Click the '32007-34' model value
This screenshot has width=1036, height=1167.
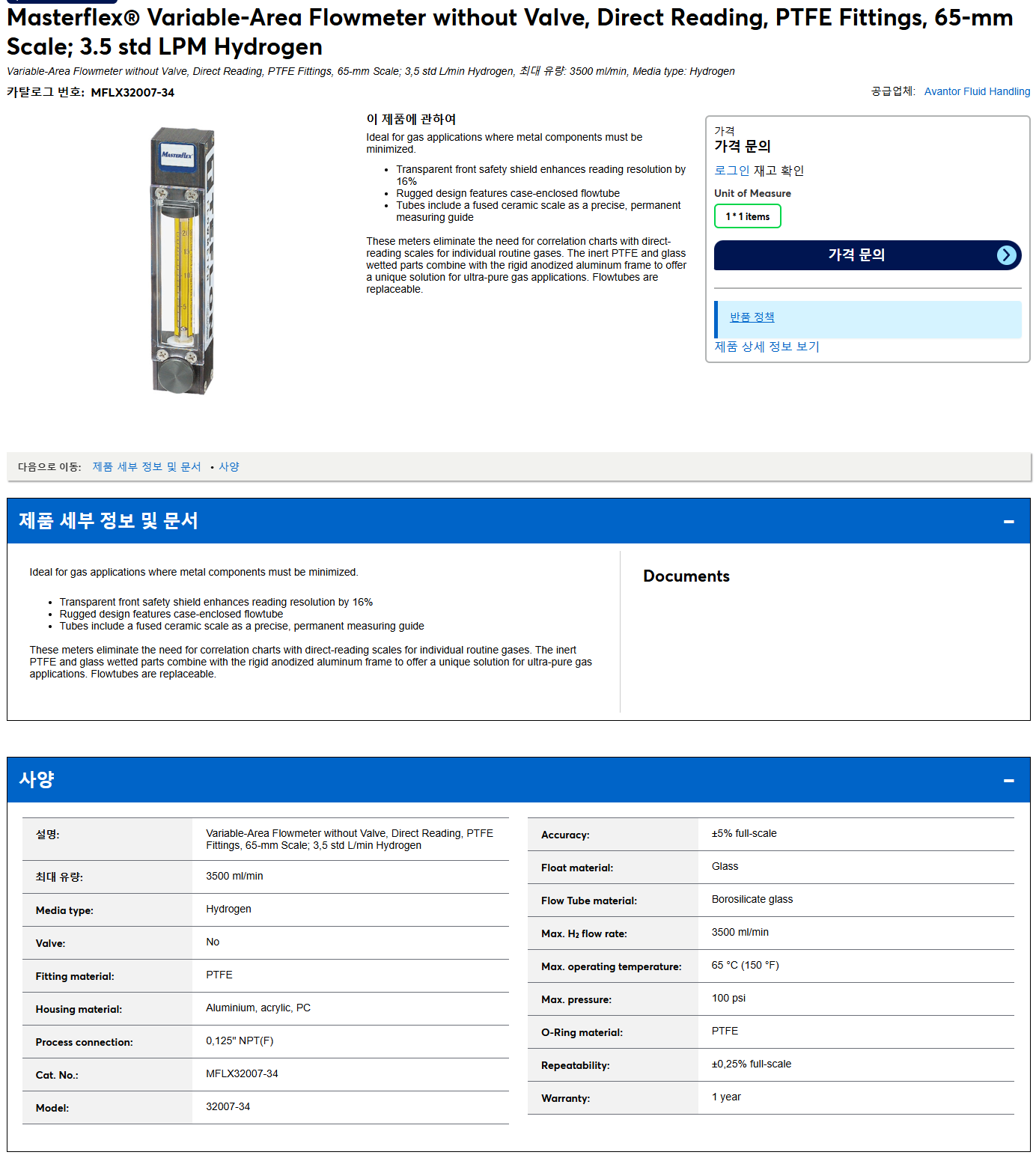tap(228, 1106)
